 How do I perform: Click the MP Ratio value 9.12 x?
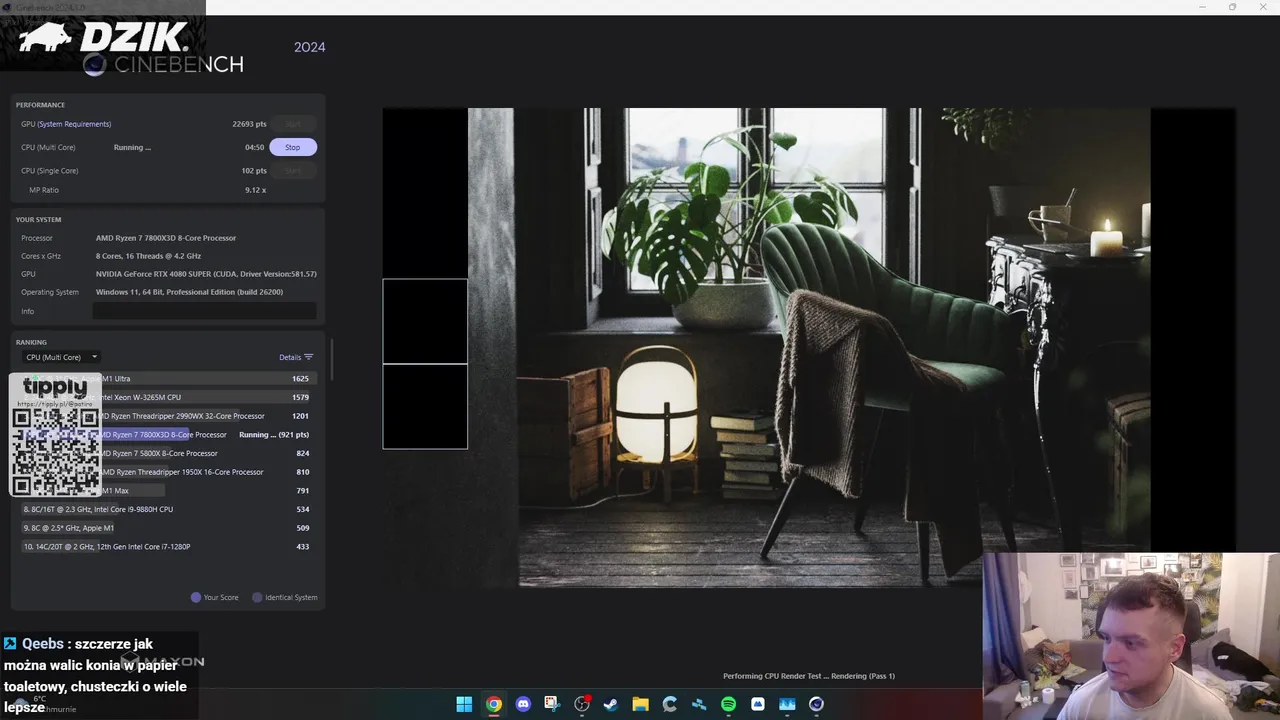pyautogui.click(x=256, y=190)
